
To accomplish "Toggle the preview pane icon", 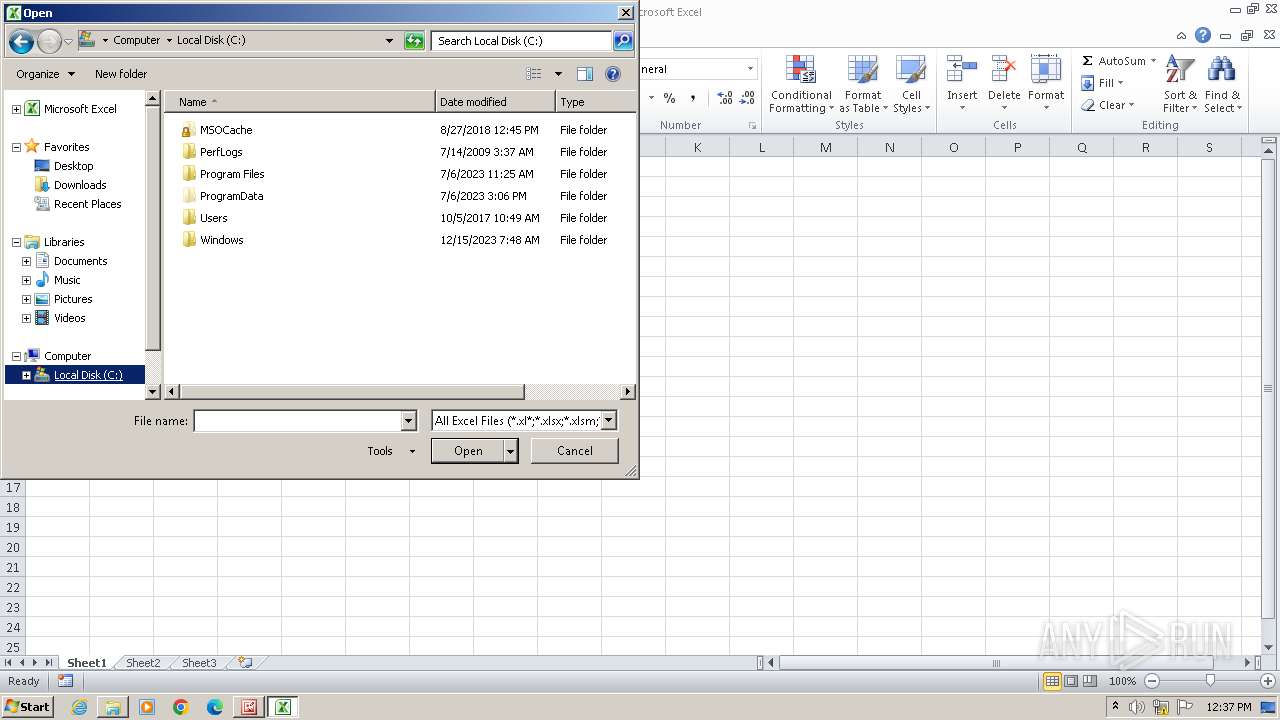I will pyautogui.click(x=585, y=74).
